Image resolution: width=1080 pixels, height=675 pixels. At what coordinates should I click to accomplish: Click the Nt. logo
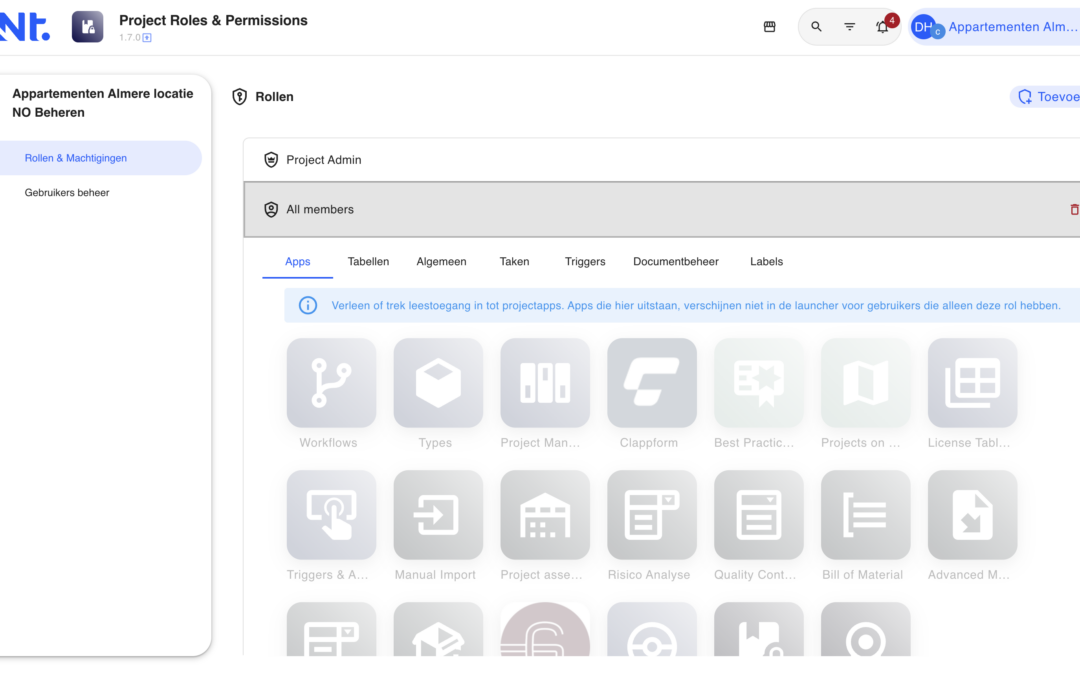pos(25,27)
